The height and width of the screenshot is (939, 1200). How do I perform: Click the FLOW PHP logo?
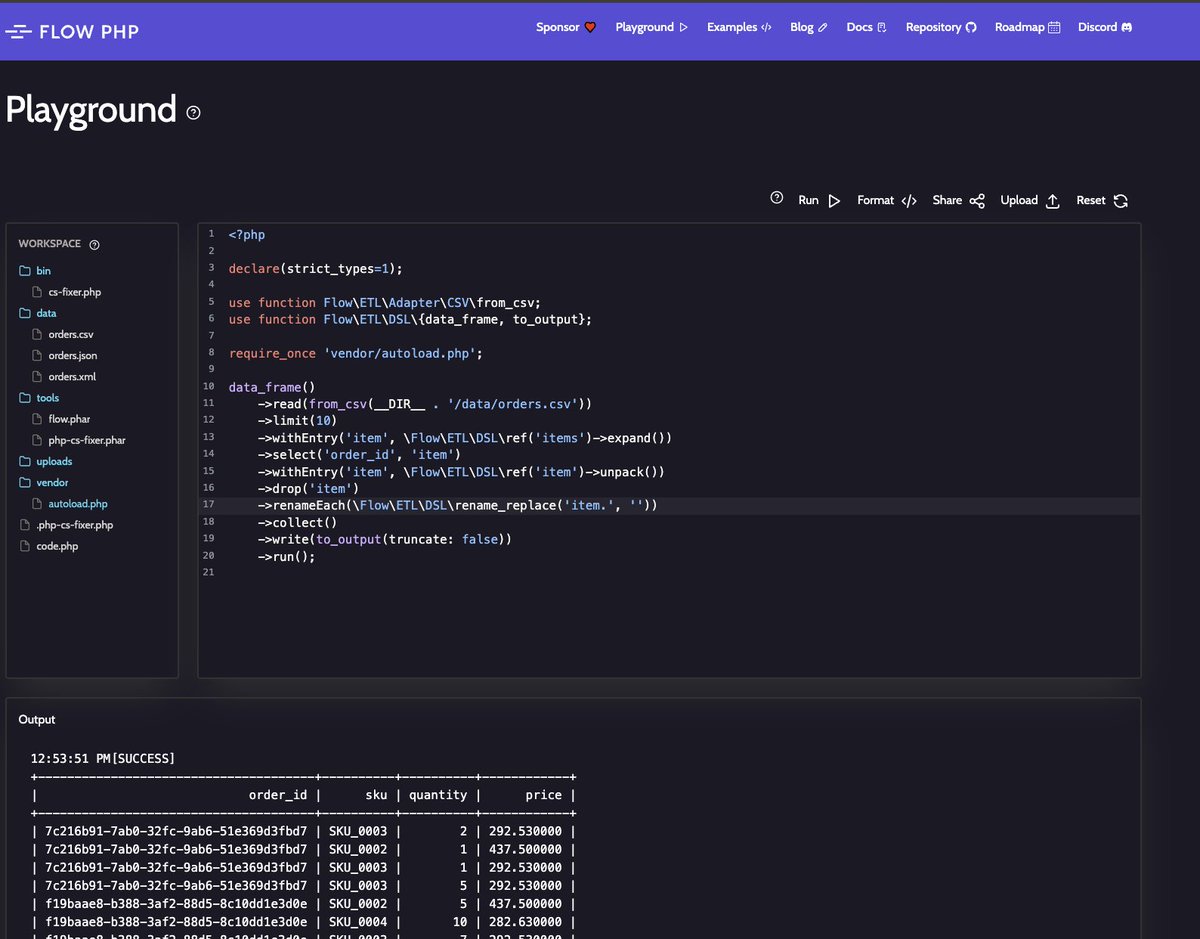[72, 31]
